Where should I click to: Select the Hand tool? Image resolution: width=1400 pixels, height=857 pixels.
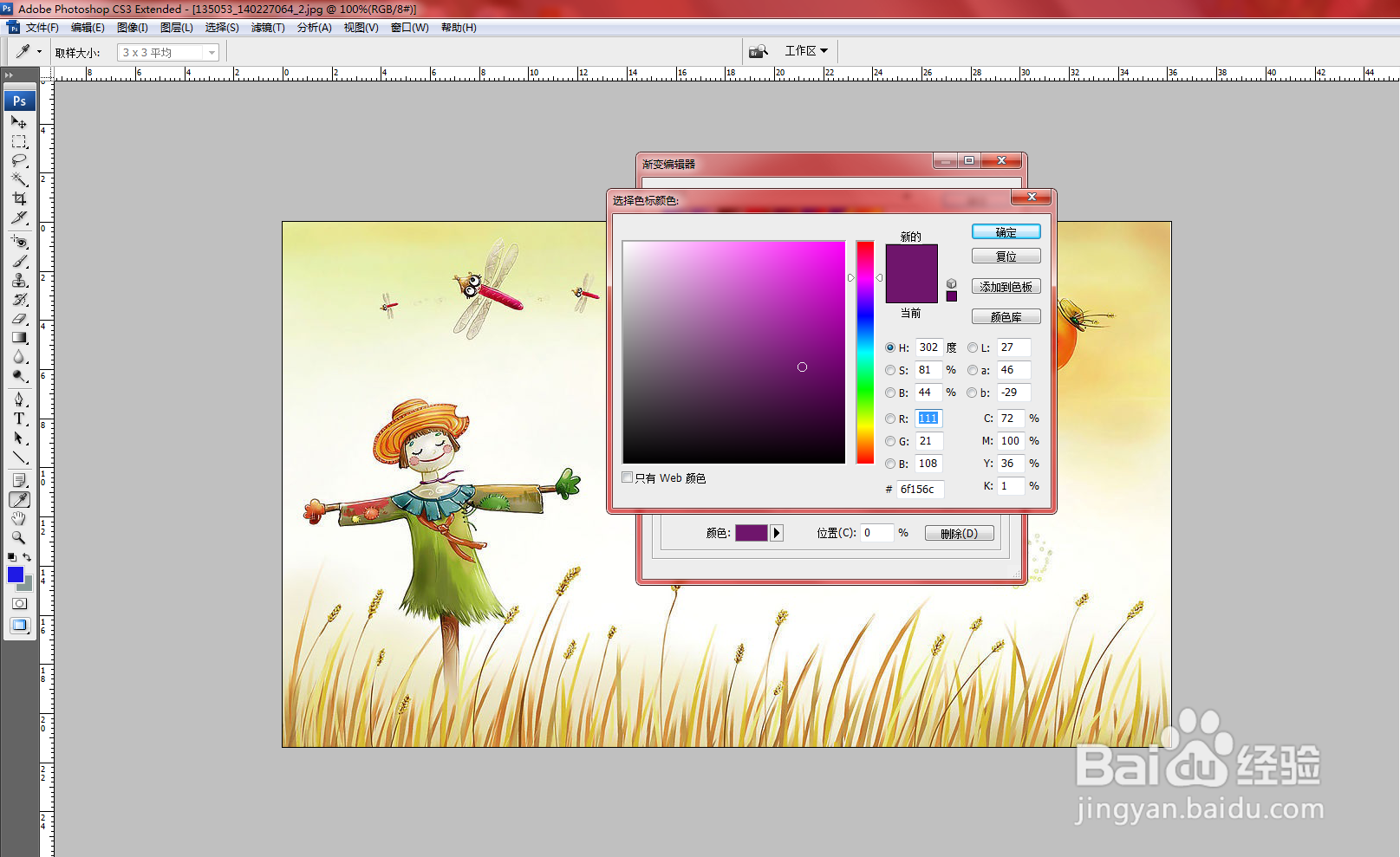click(19, 518)
